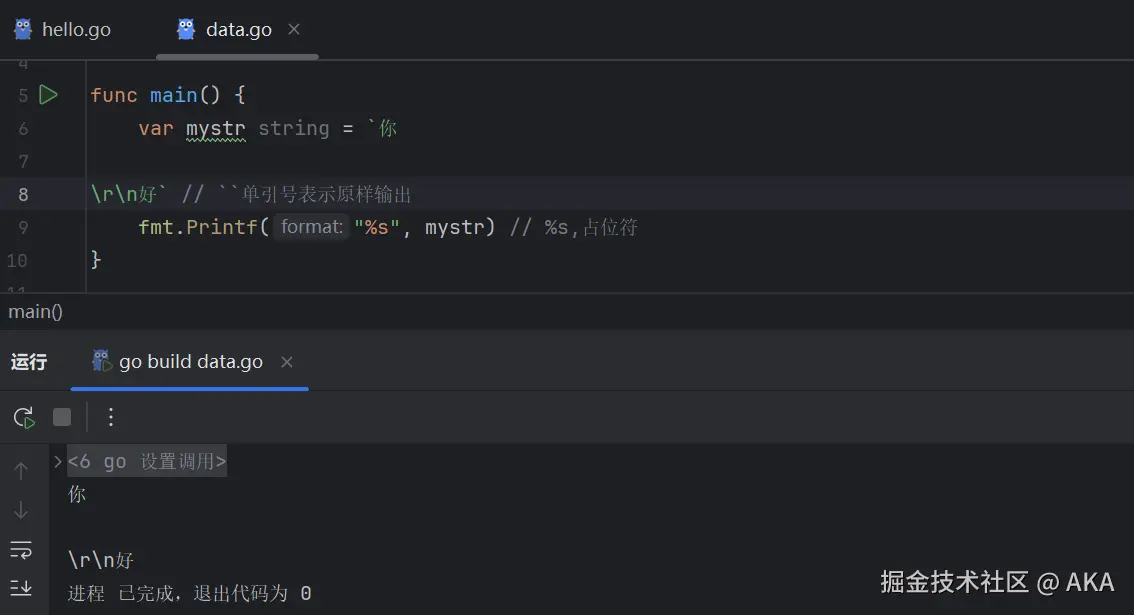Screen dimensions: 1134x615
Task: Close the data.go editor tab
Action: click(x=294, y=29)
